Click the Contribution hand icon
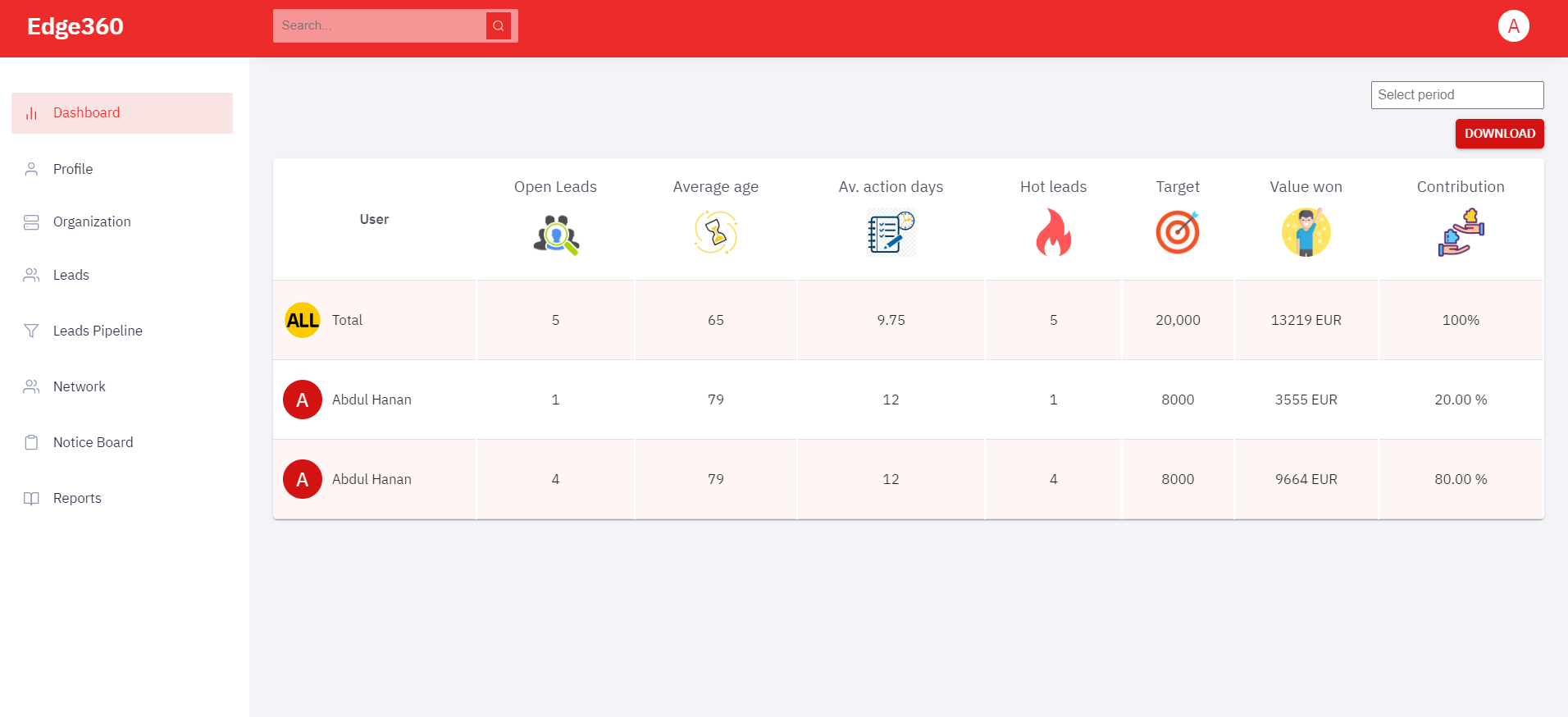The image size is (1568, 717). [1461, 233]
